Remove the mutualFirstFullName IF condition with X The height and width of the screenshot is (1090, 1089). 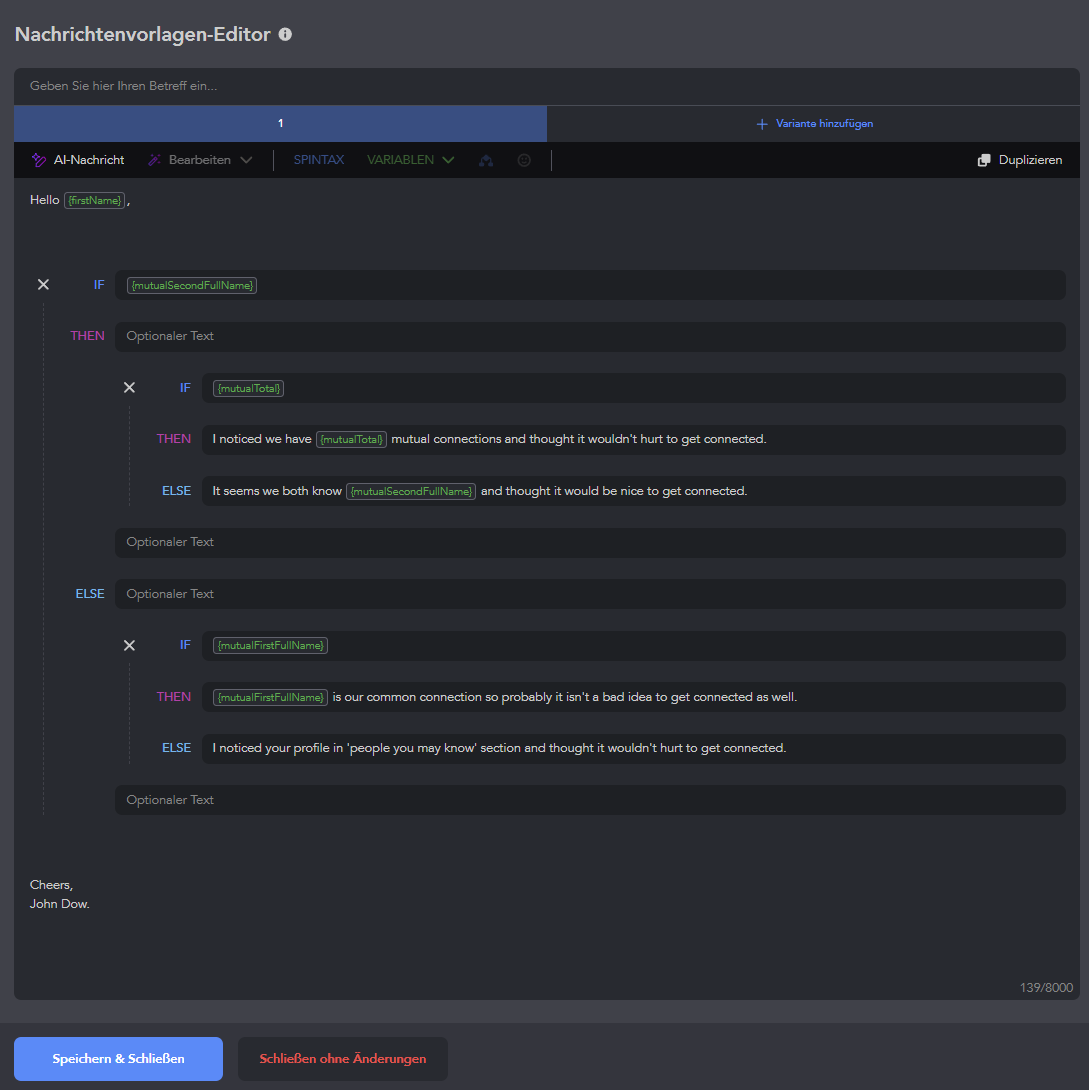pyautogui.click(x=129, y=645)
